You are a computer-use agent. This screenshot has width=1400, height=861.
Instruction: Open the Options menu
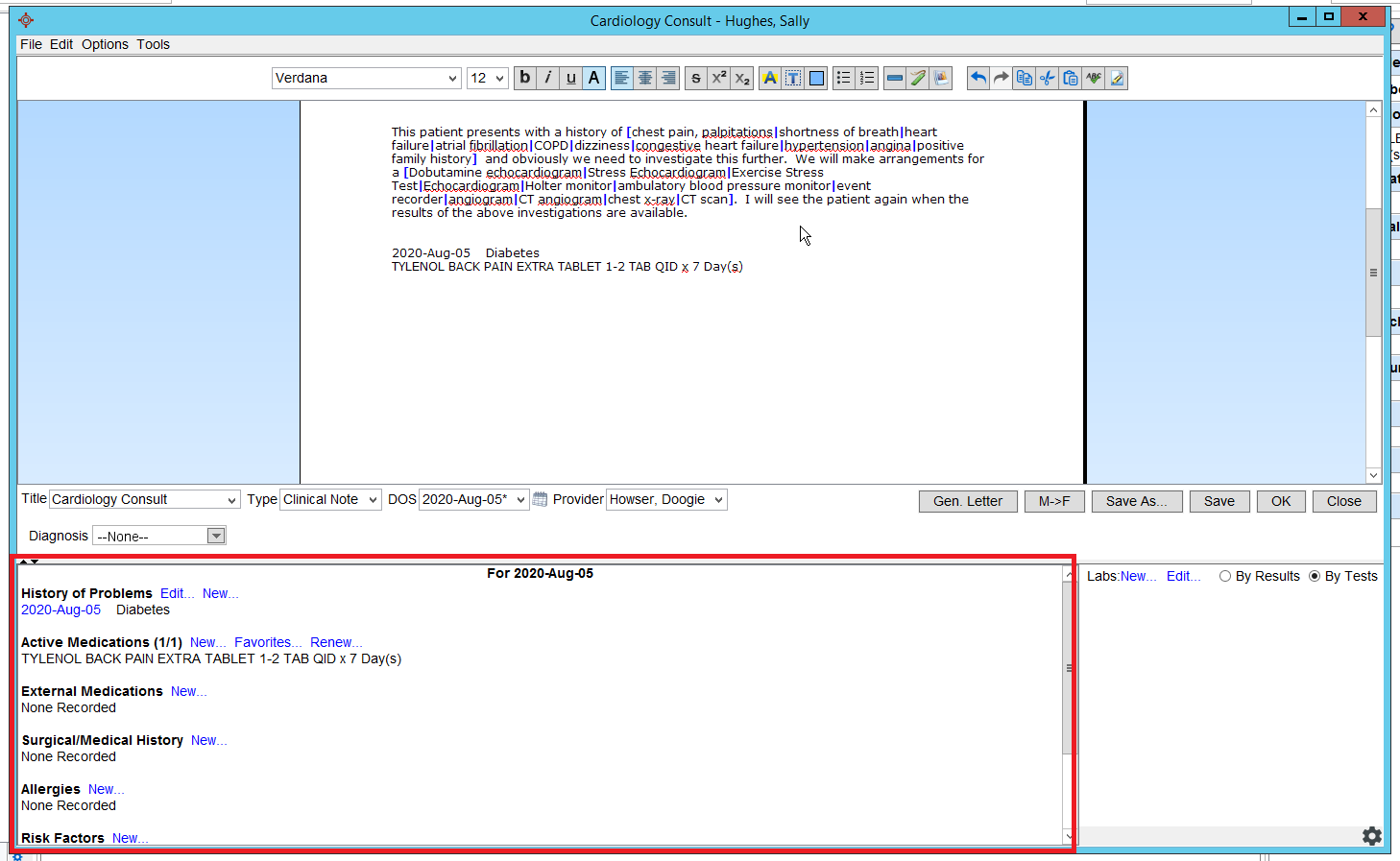[105, 44]
